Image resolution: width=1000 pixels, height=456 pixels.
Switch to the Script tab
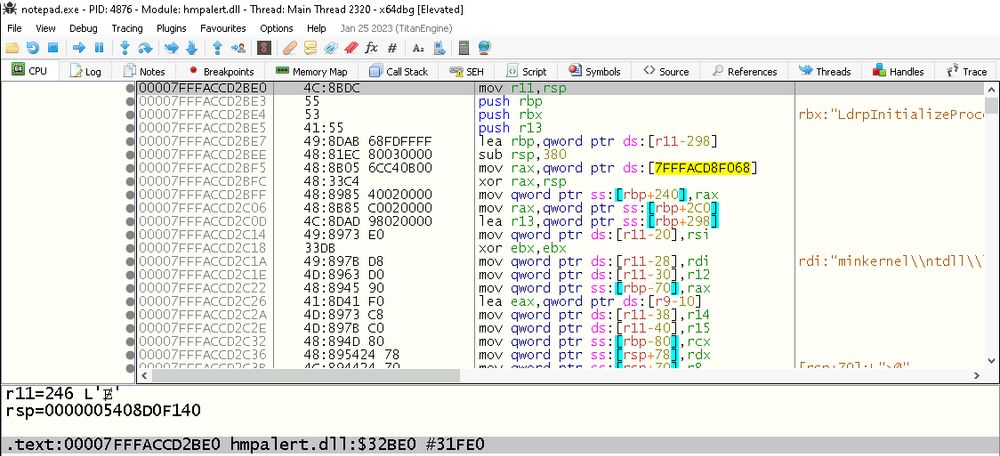tap(527, 71)
